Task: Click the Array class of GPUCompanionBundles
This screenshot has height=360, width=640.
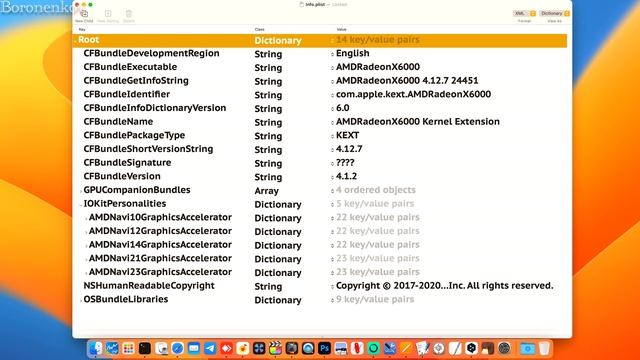Action: (x=267, y=191)
